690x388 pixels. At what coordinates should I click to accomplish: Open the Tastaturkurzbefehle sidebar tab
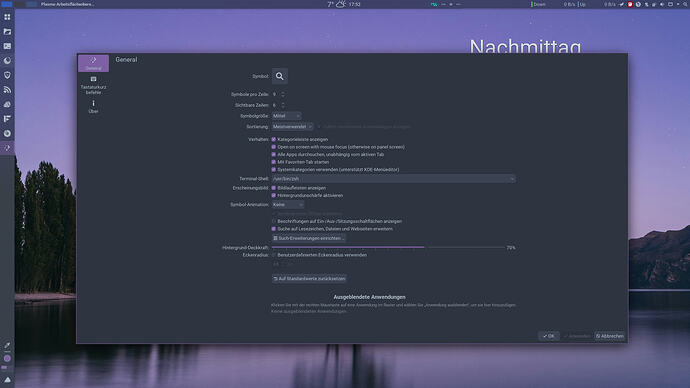93,85
